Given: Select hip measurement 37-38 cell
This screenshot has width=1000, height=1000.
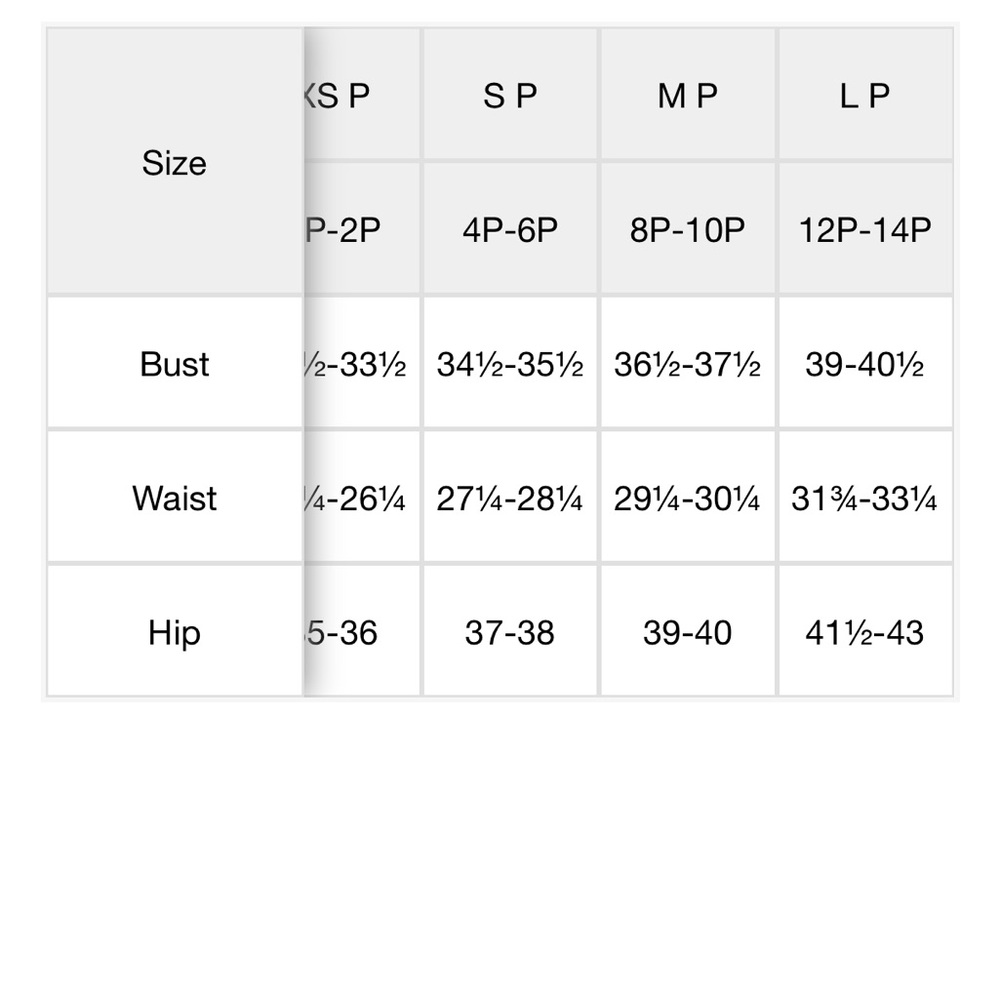Looking at the screenshot, I should [x=510, y=631].
